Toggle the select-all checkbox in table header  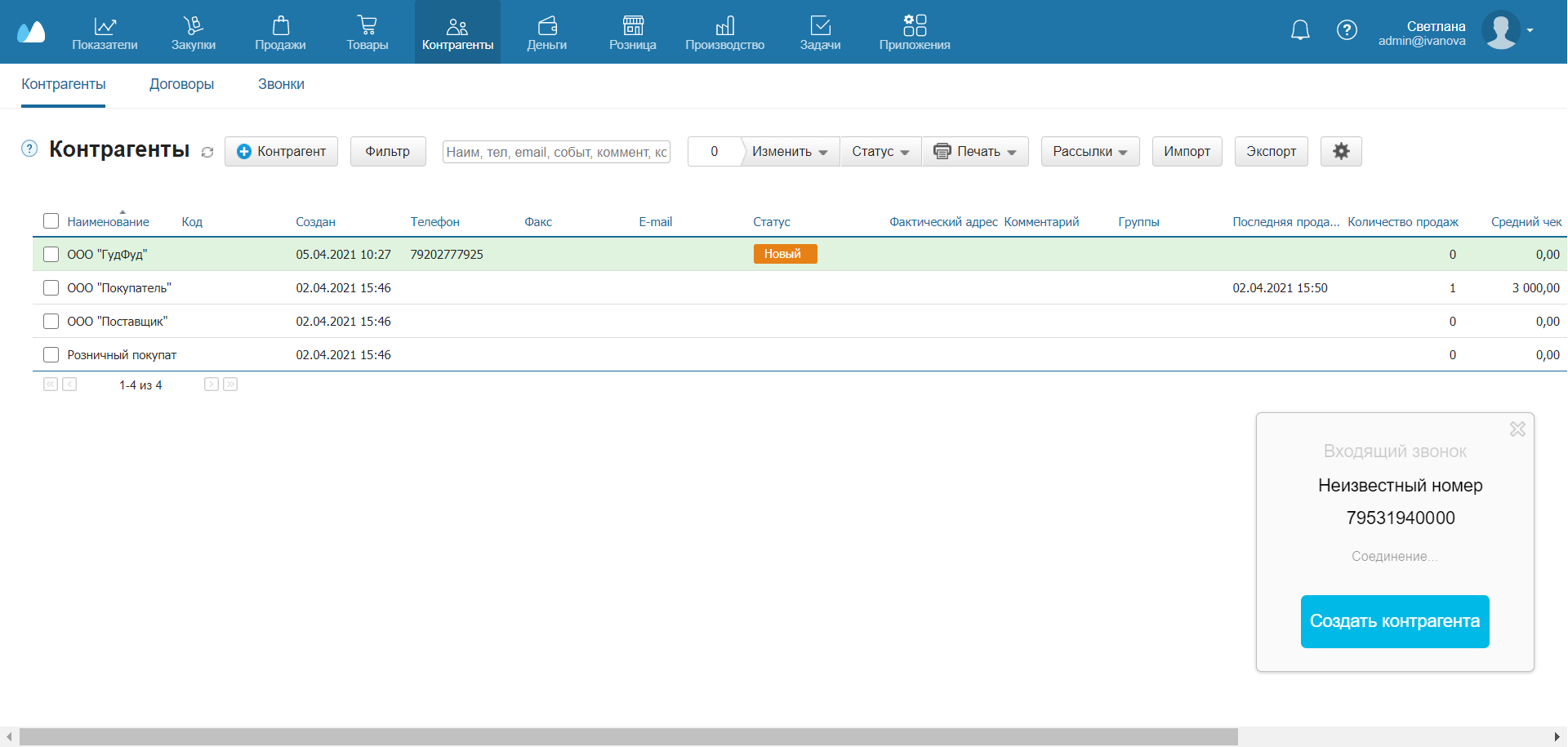[51, 221]
